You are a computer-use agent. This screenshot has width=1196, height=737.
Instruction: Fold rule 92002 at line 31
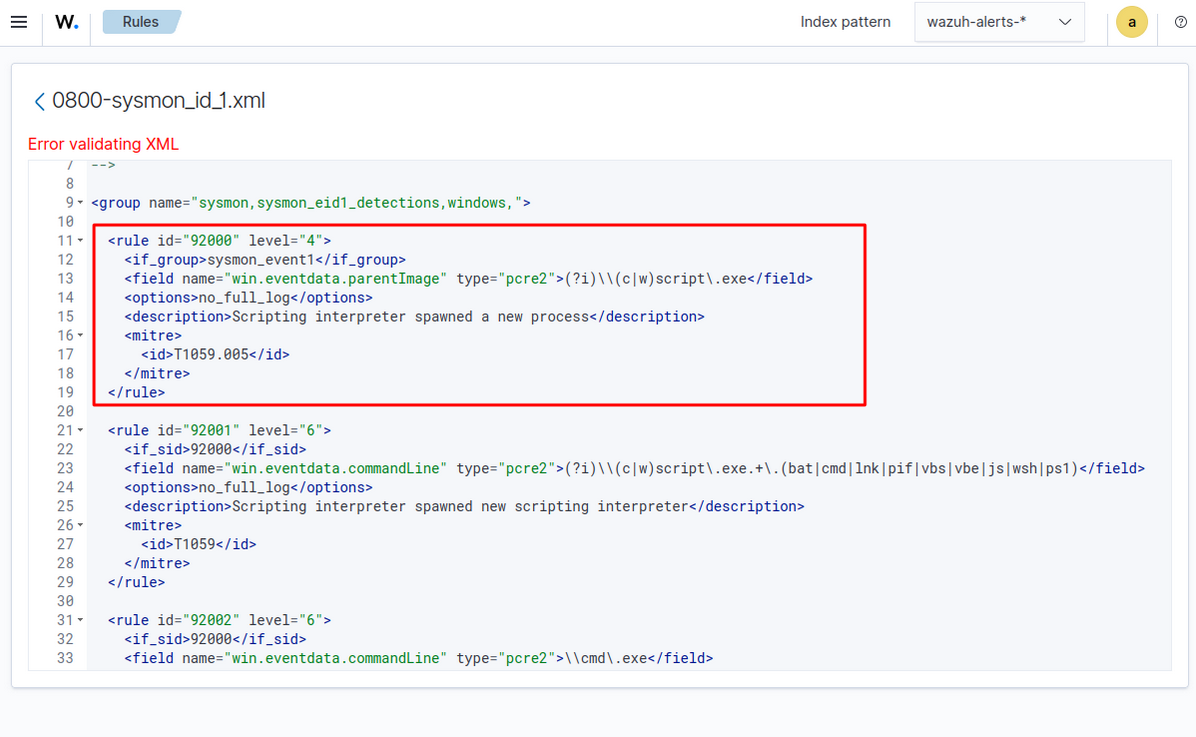pyautogui.click(x=81, y=620)
